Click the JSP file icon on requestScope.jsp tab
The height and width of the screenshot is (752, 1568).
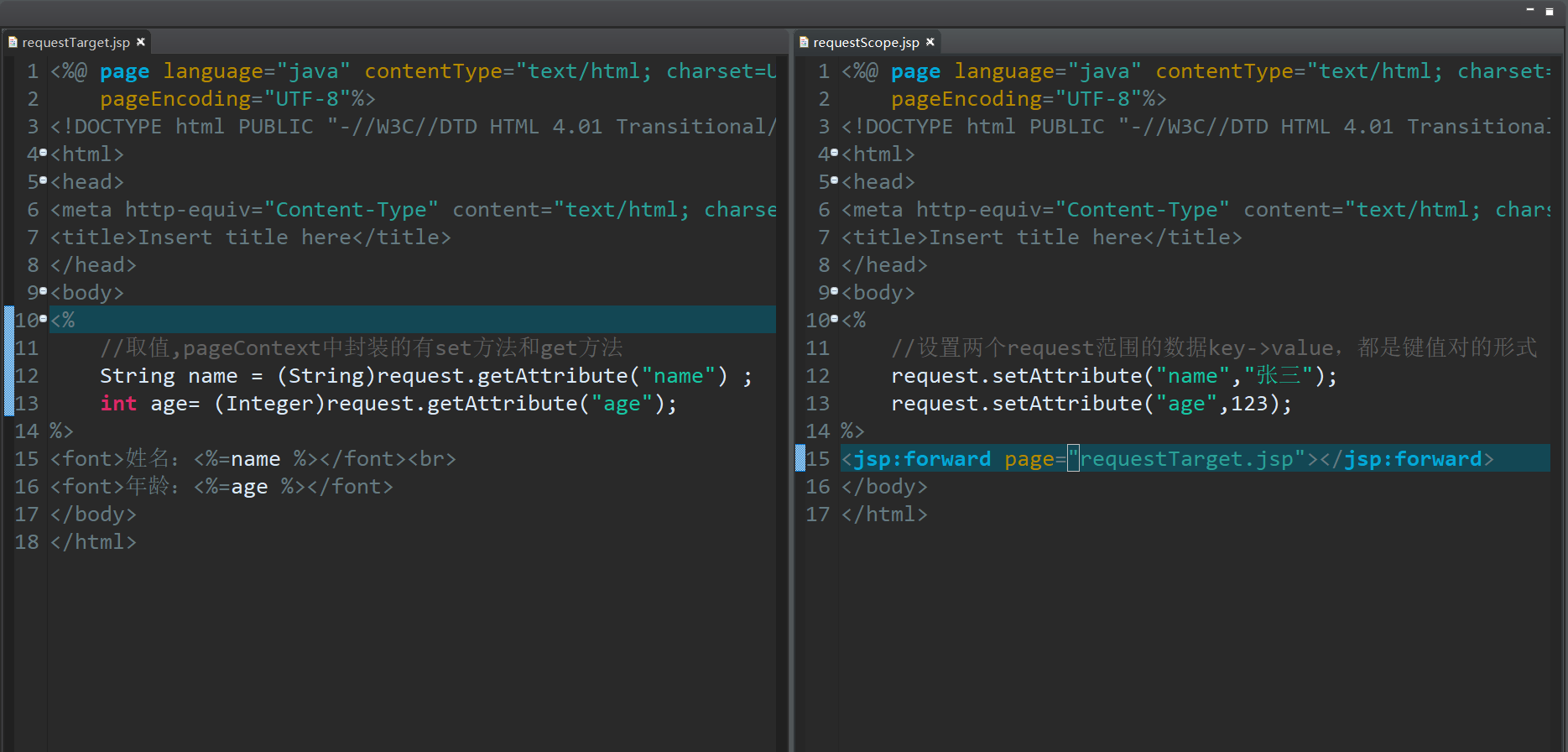coord(804,42)
